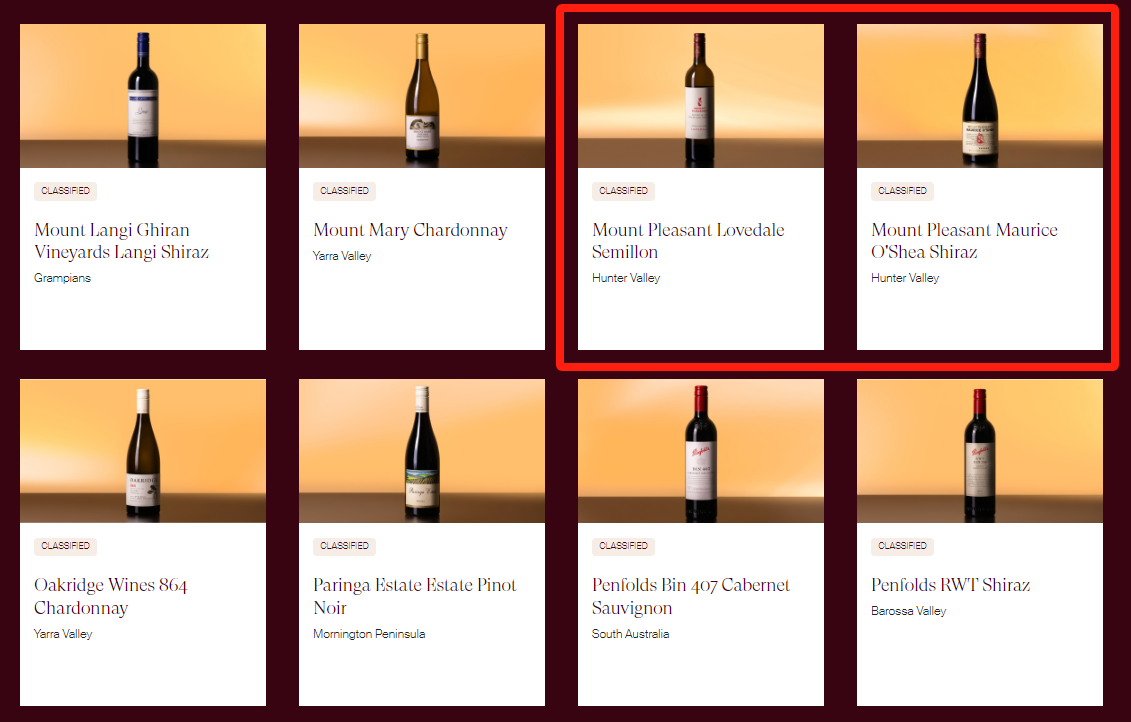Open Penfolds RWT Shiraz title link
Viewport: 1131px width, 722px height.
pyautogui.click(x=951, y=585)
